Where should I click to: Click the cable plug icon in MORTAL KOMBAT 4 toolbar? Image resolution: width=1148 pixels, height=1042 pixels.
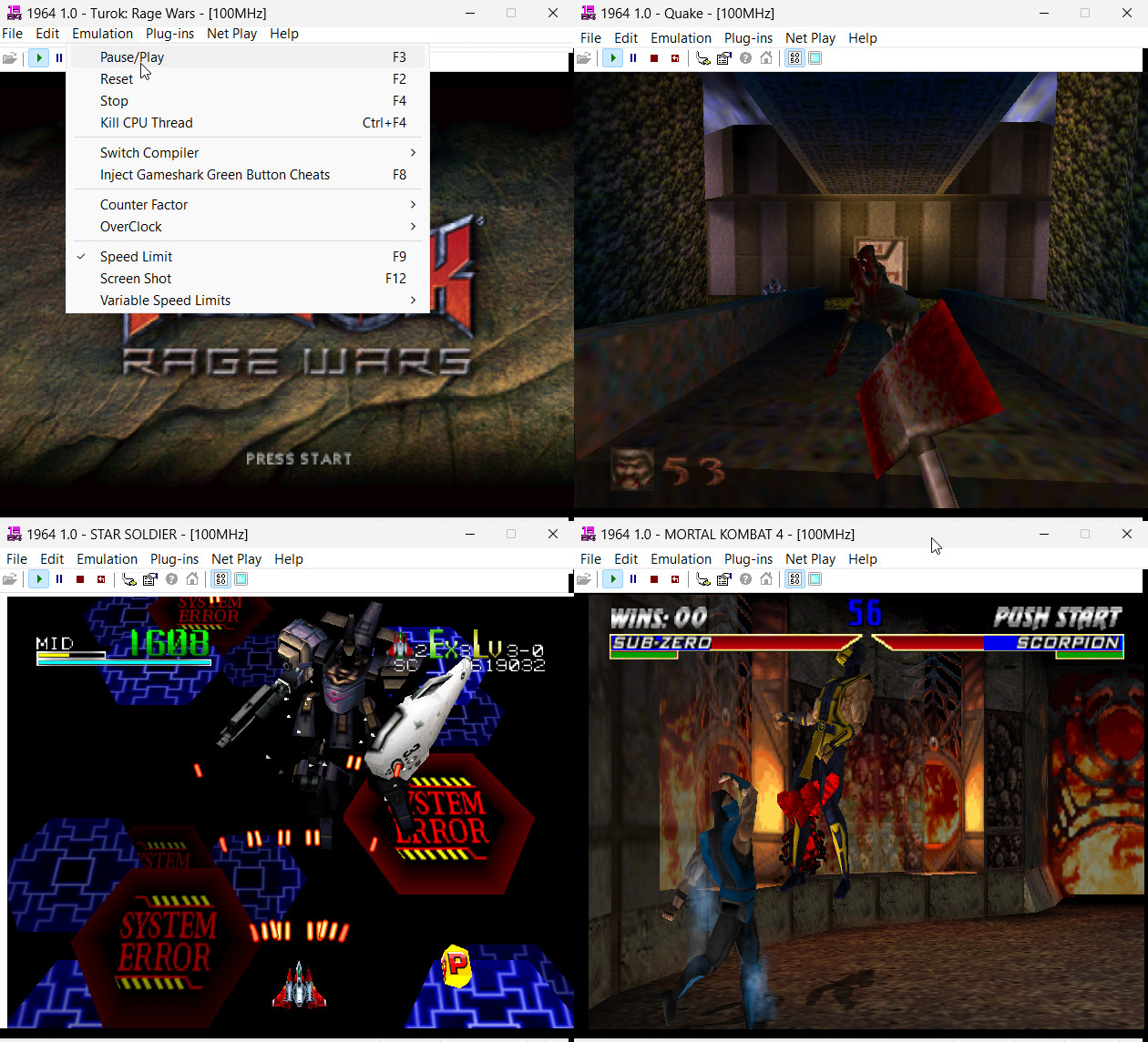pos(703,579)
